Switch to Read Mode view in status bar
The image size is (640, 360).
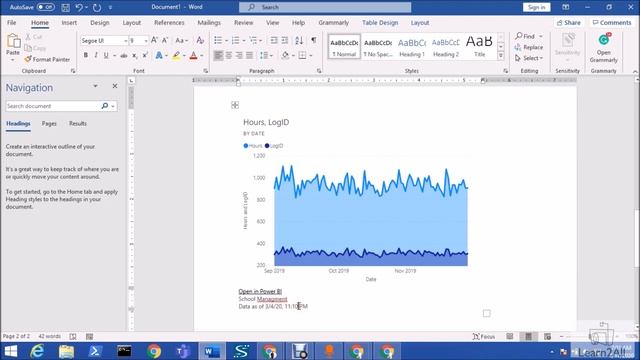click(x=509, y=336)
